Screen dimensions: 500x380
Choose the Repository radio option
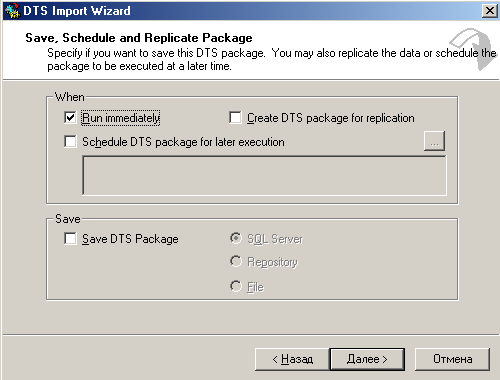tap(236, 261)
